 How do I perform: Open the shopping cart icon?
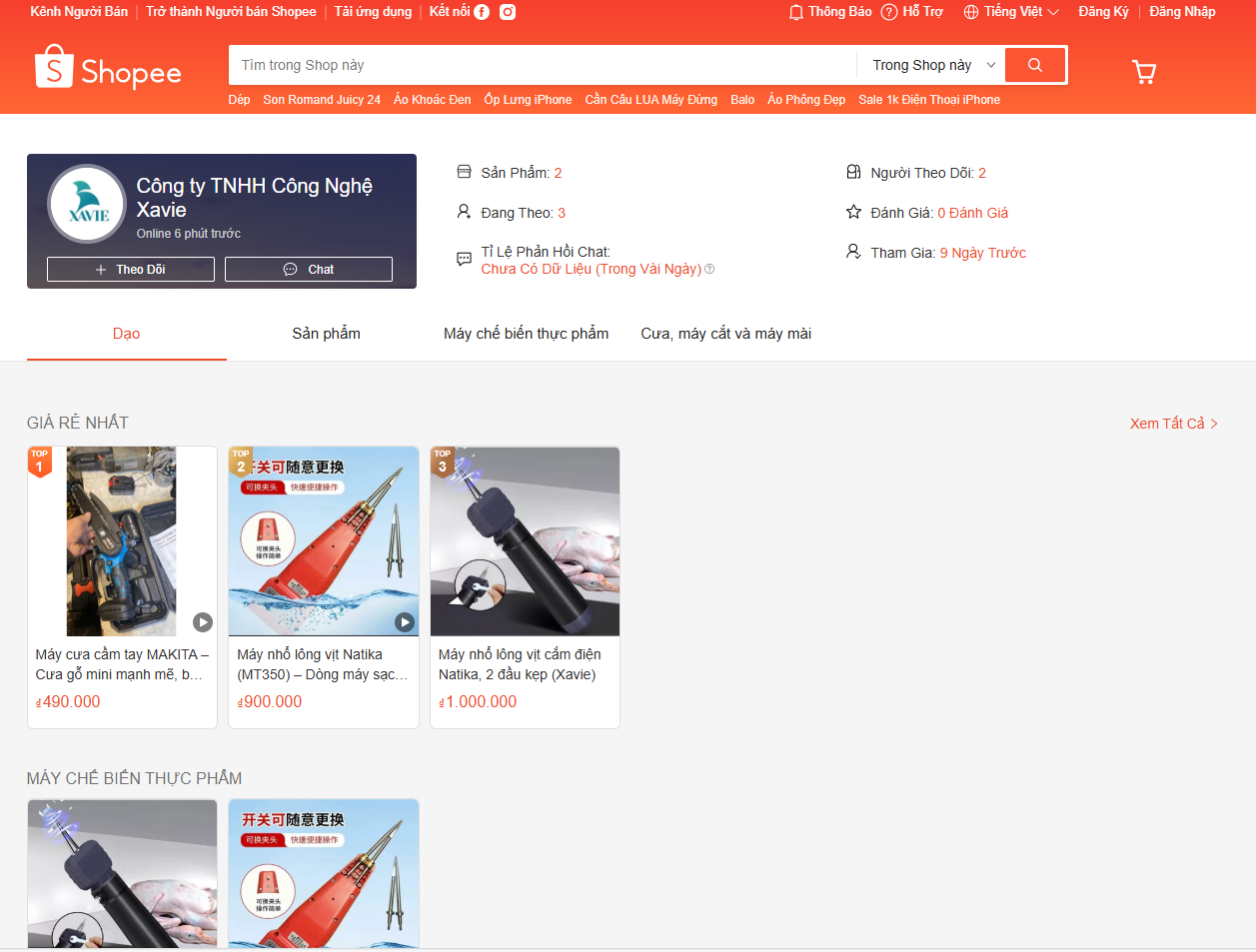click(1144, 71)
